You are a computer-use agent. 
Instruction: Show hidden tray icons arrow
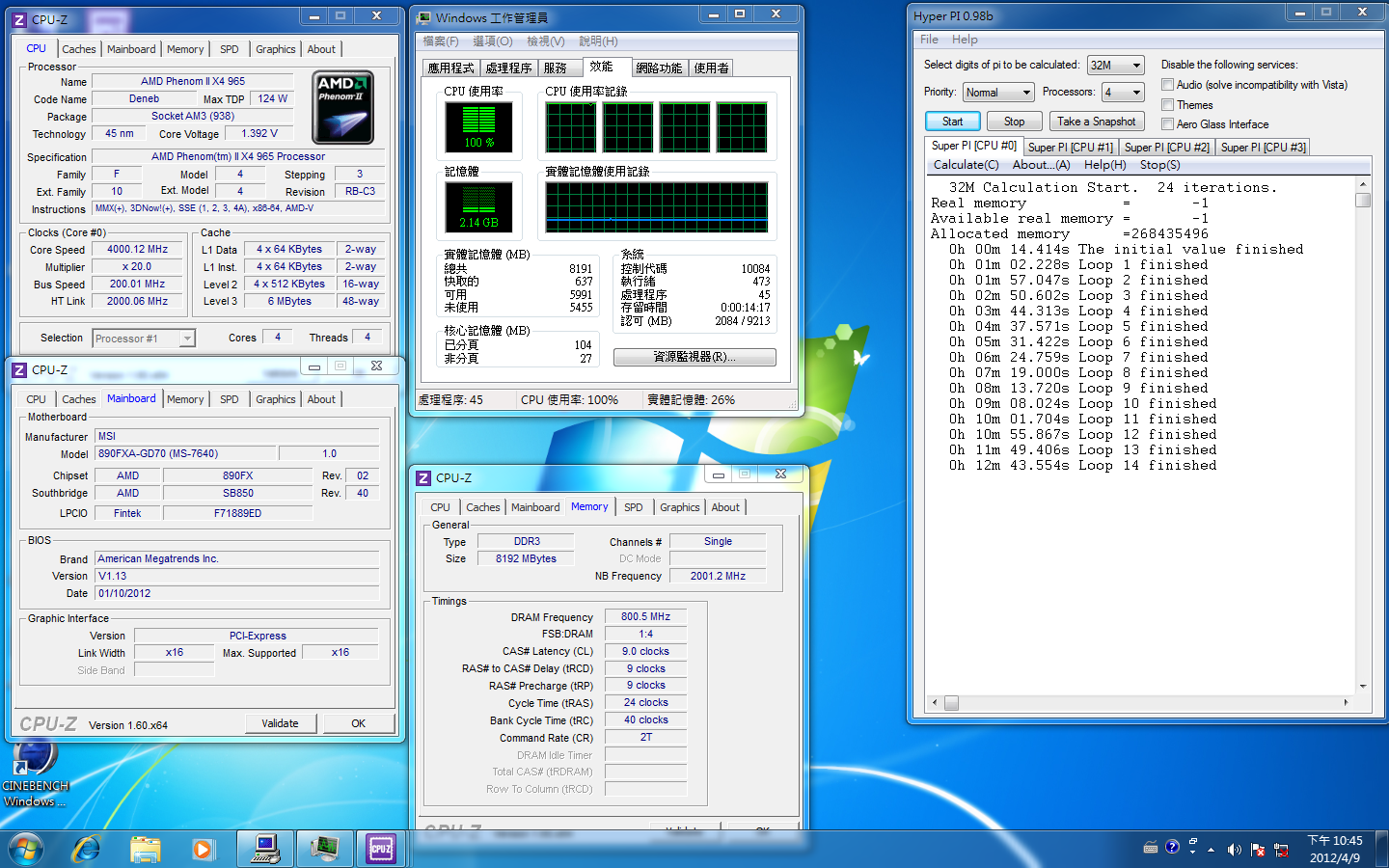1211,850
